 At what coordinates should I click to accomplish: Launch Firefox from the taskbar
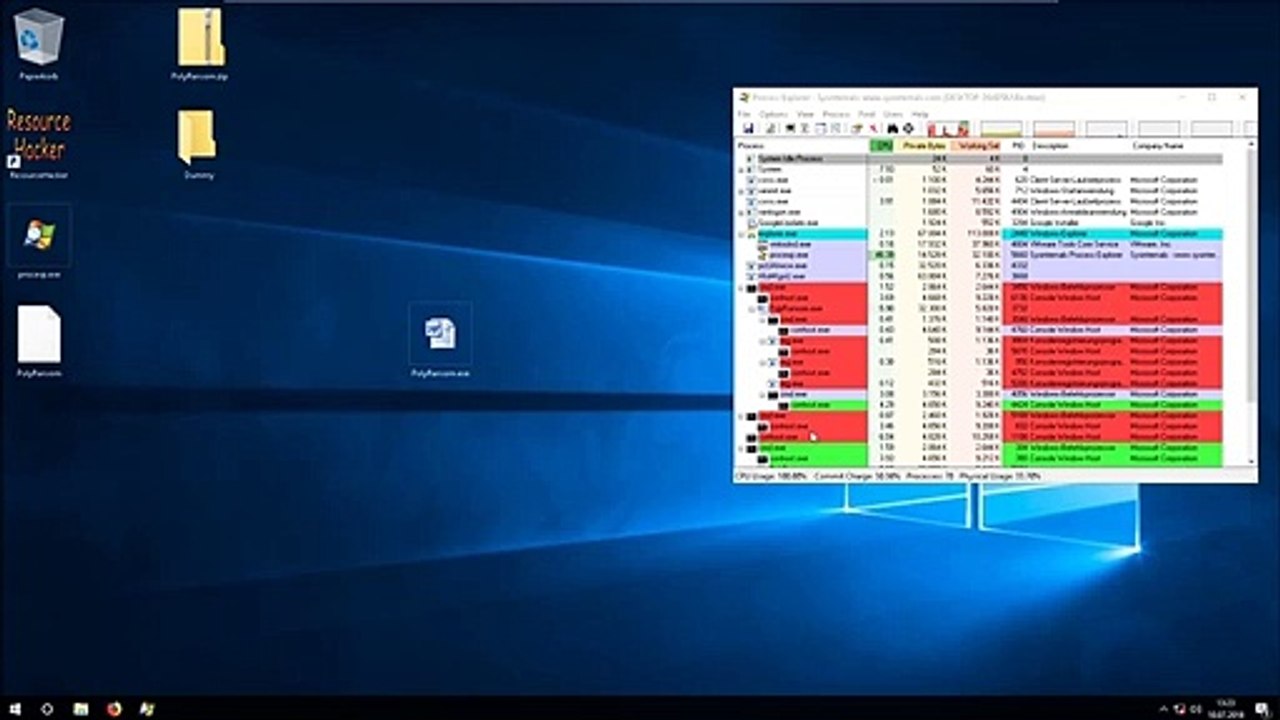click(114, 708)
